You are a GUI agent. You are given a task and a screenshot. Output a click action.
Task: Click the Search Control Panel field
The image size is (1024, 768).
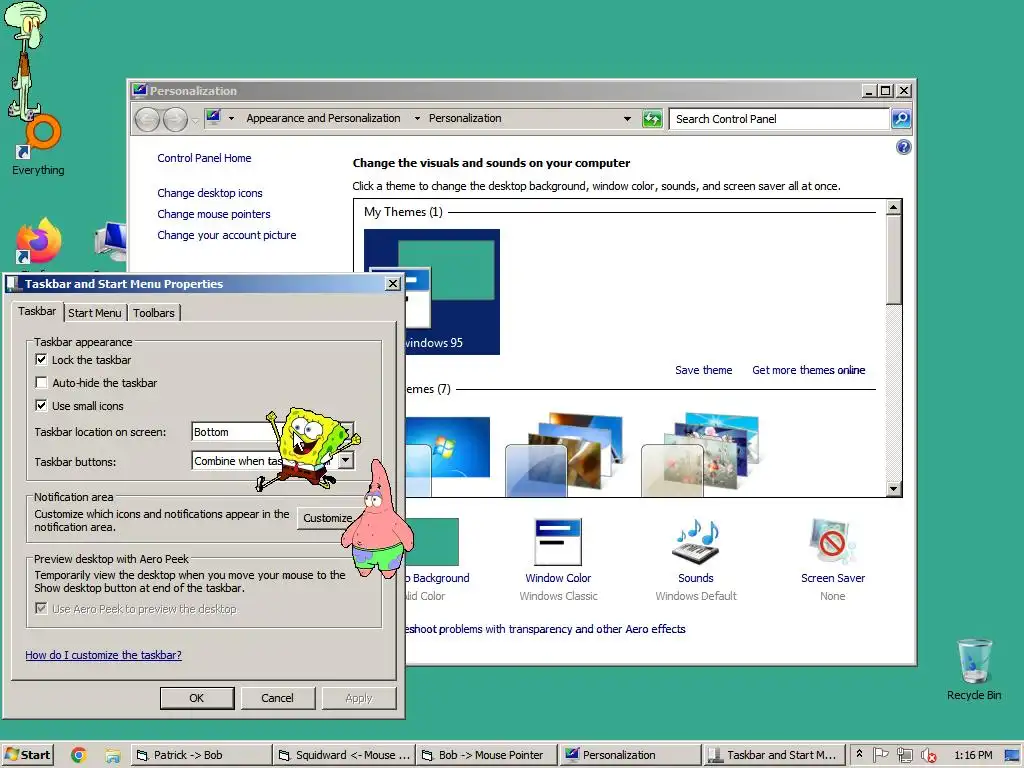pyautogui.click(x=779, y=119)
